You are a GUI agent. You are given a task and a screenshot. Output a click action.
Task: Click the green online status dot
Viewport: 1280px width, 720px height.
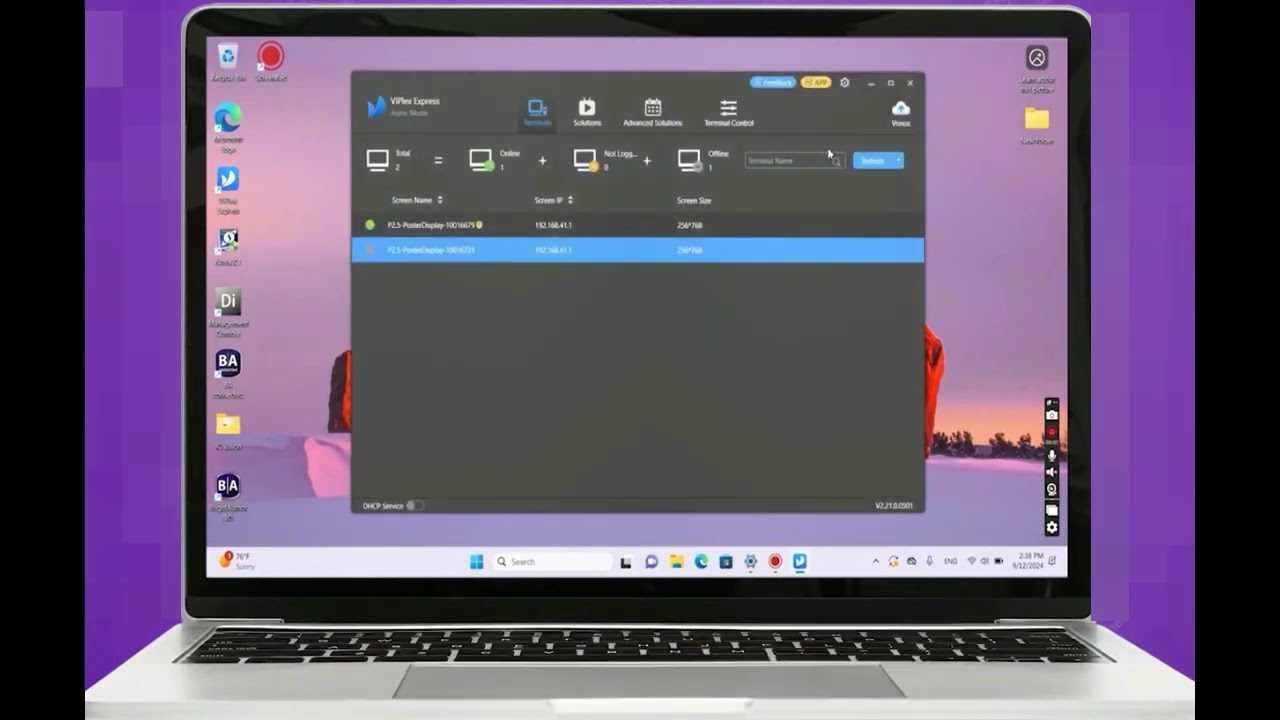pyautogui.click(x=370, y=225)
